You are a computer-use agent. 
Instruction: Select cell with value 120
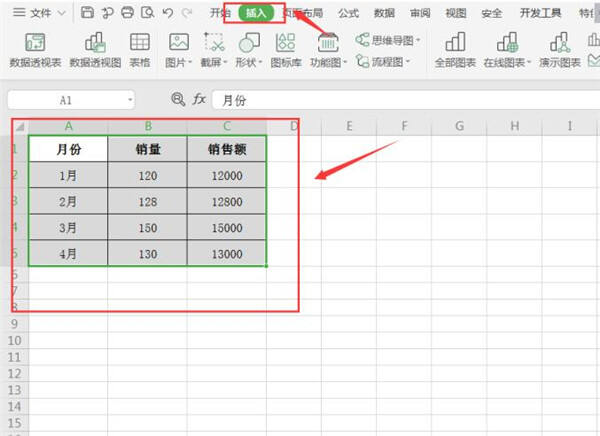[148, 175]
